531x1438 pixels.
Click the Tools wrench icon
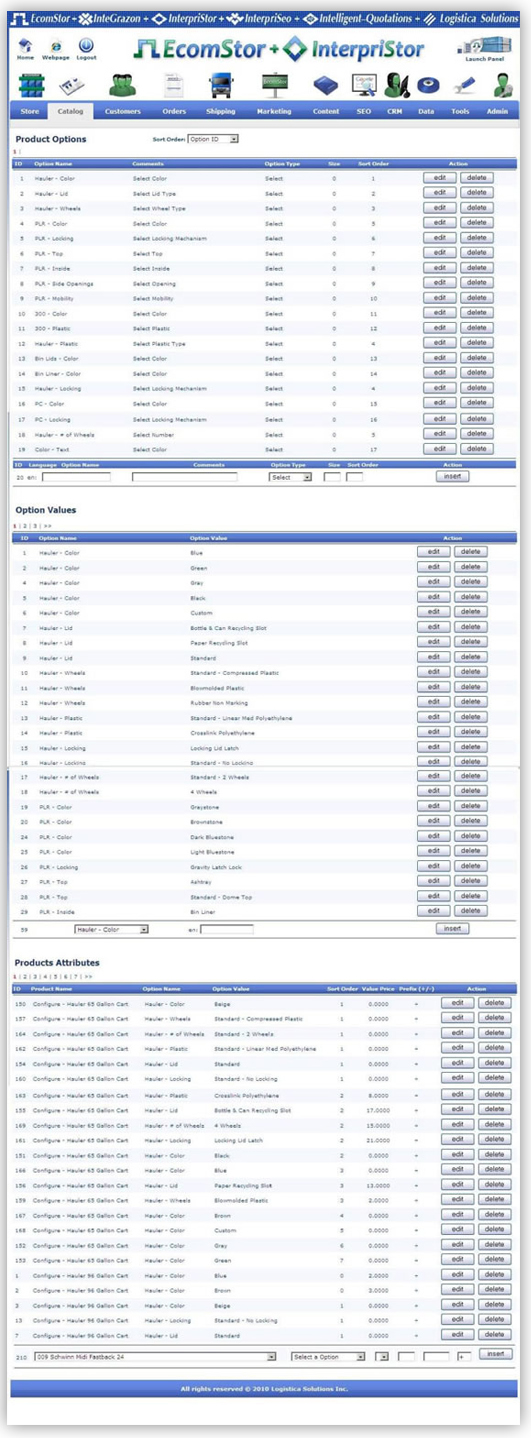(x=460, y=86)
